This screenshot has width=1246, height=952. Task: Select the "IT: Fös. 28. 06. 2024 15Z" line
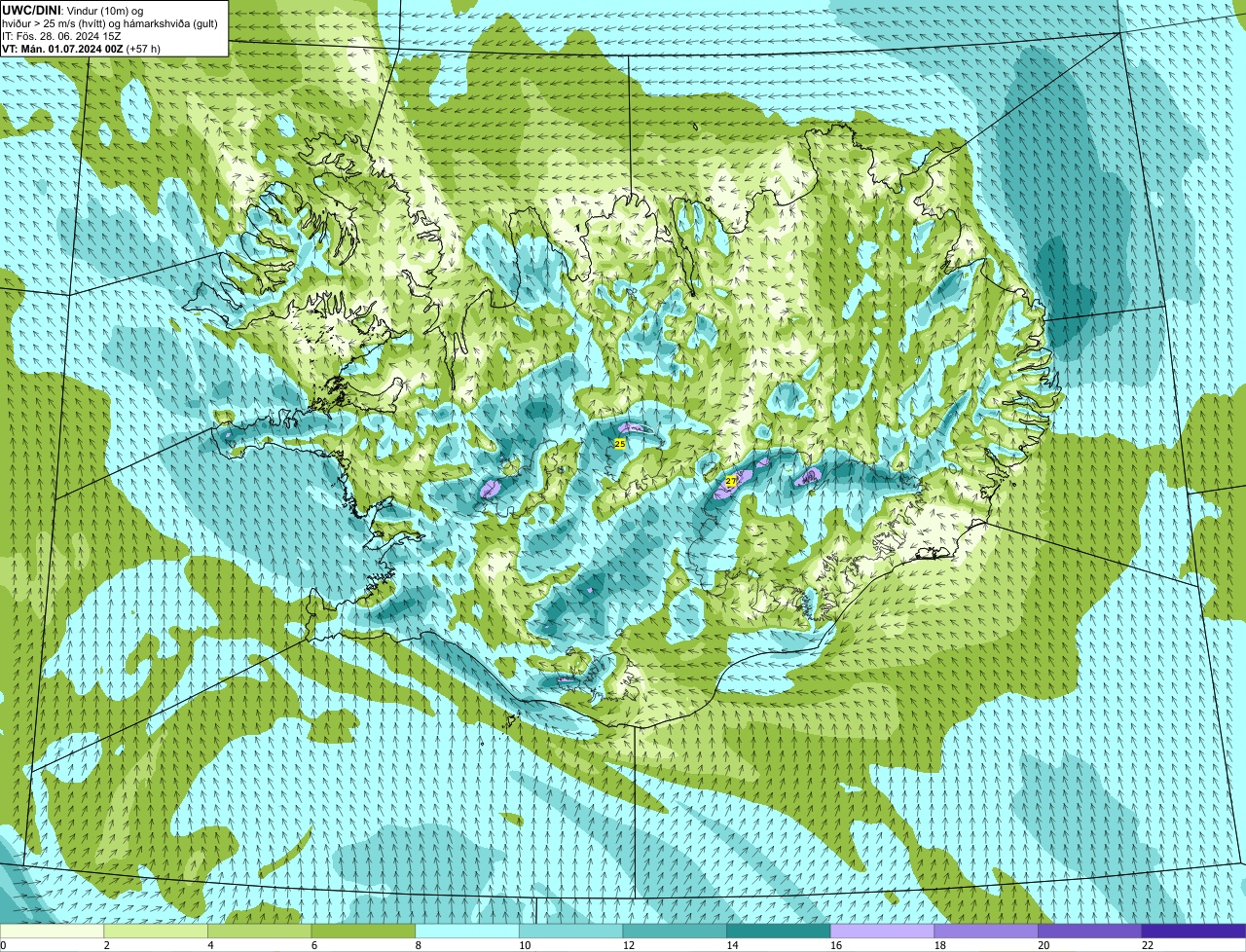pyautogui.click(x=61, y=36)
